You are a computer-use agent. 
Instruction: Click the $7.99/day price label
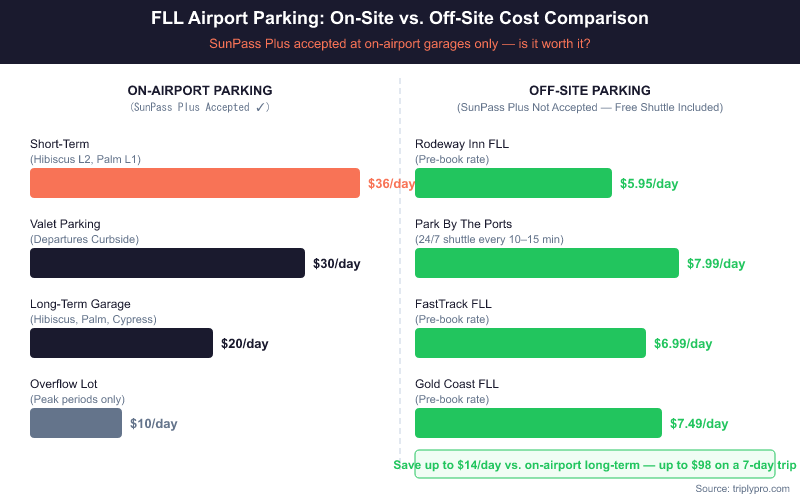(x=716, y=264)
